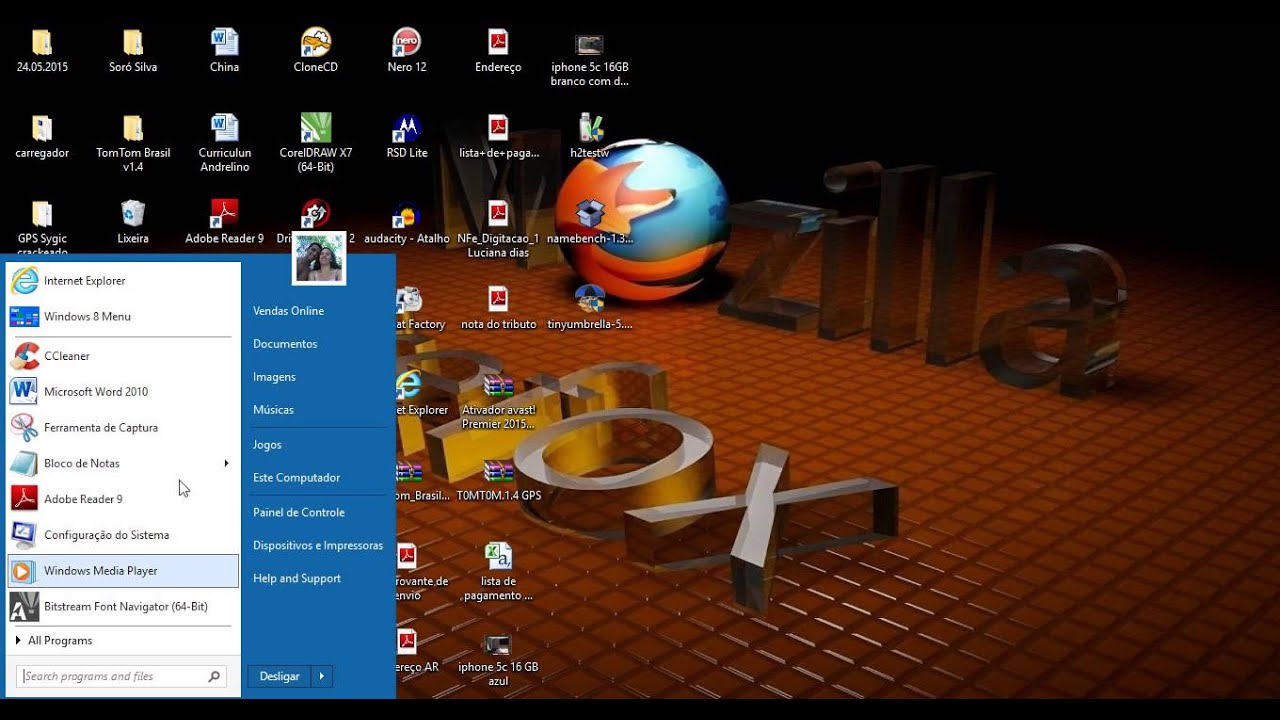
Task: Open Imagens from the start menu
Action: (274, 377)
